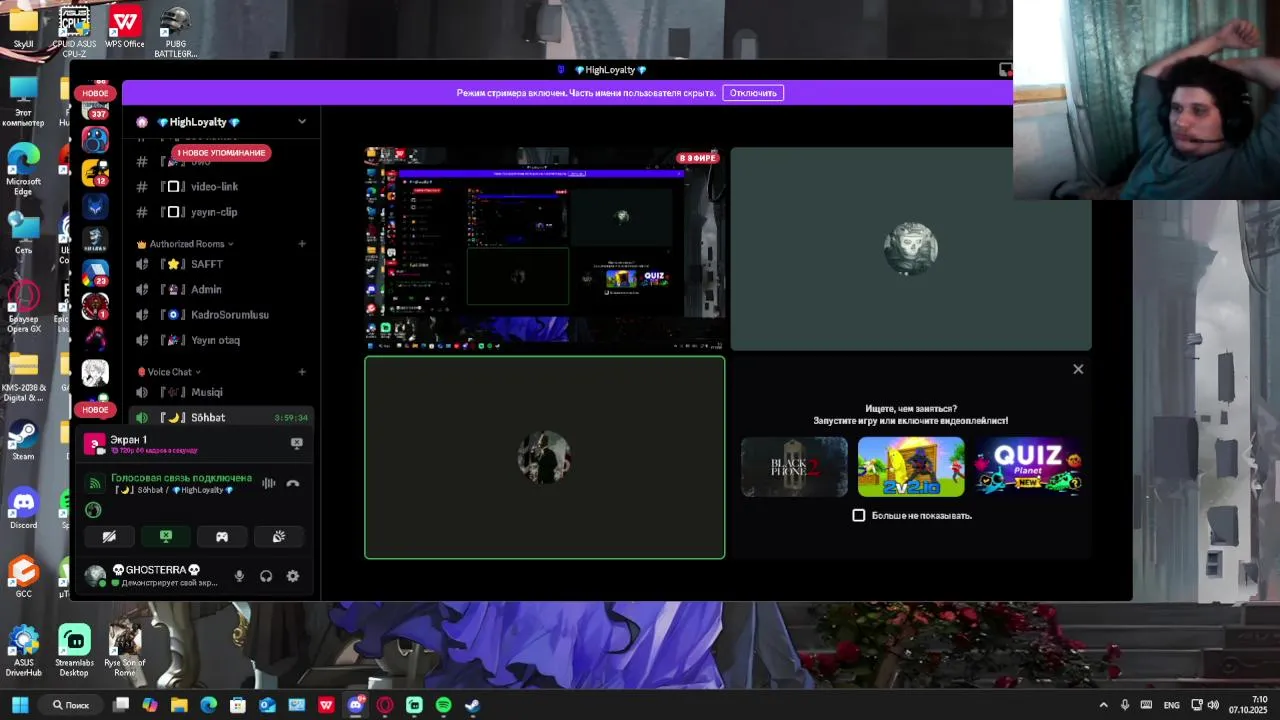
Task: Click the upper НОВОЕ unread indicator
Action: pos(95,94)
